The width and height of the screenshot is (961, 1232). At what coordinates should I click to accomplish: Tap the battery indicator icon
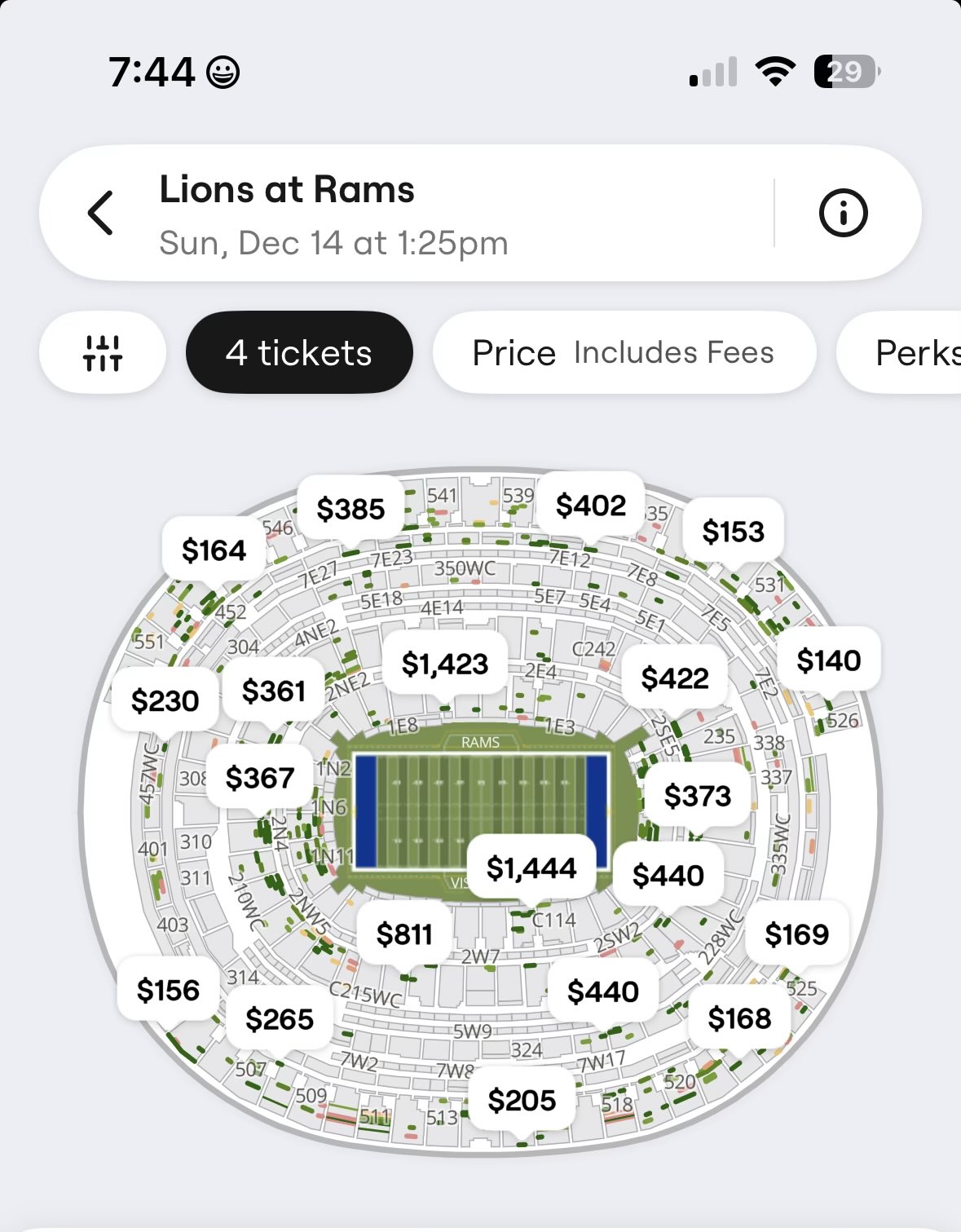pos(846,72)
